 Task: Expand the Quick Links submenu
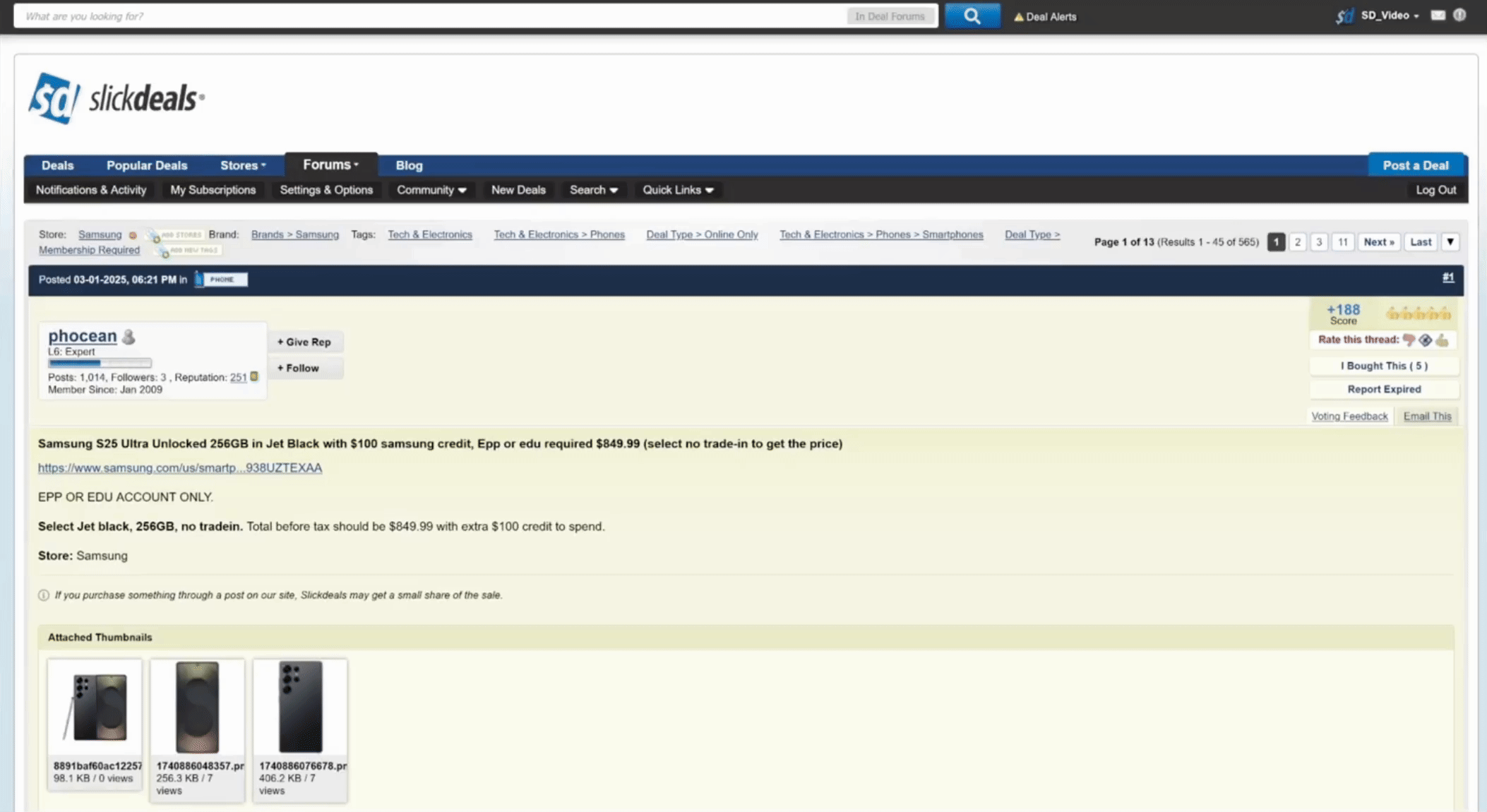(678, 190)
